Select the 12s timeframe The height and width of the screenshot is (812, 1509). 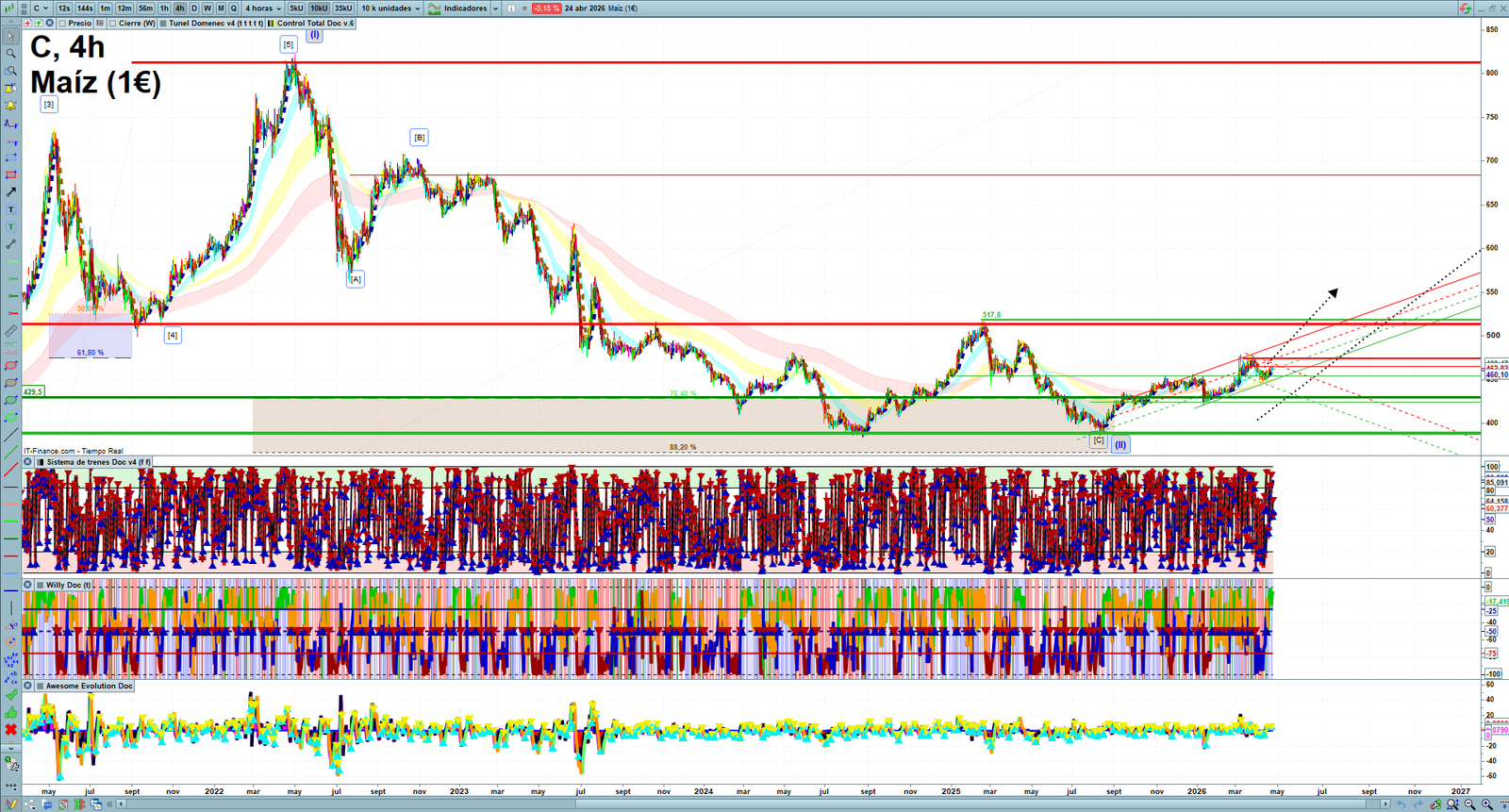(x=64, y=8)
